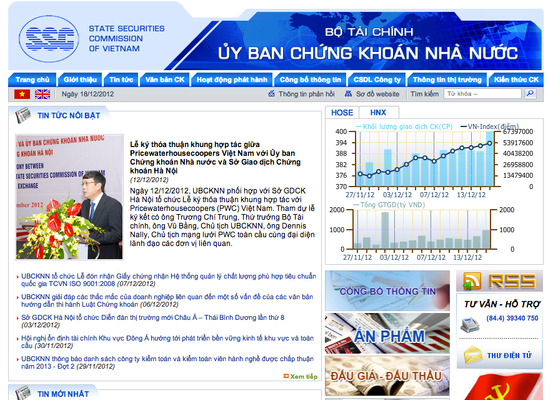The image size is (553, 400).
Task: Open the Ấn phẩm banner
Action: point(387,334)
